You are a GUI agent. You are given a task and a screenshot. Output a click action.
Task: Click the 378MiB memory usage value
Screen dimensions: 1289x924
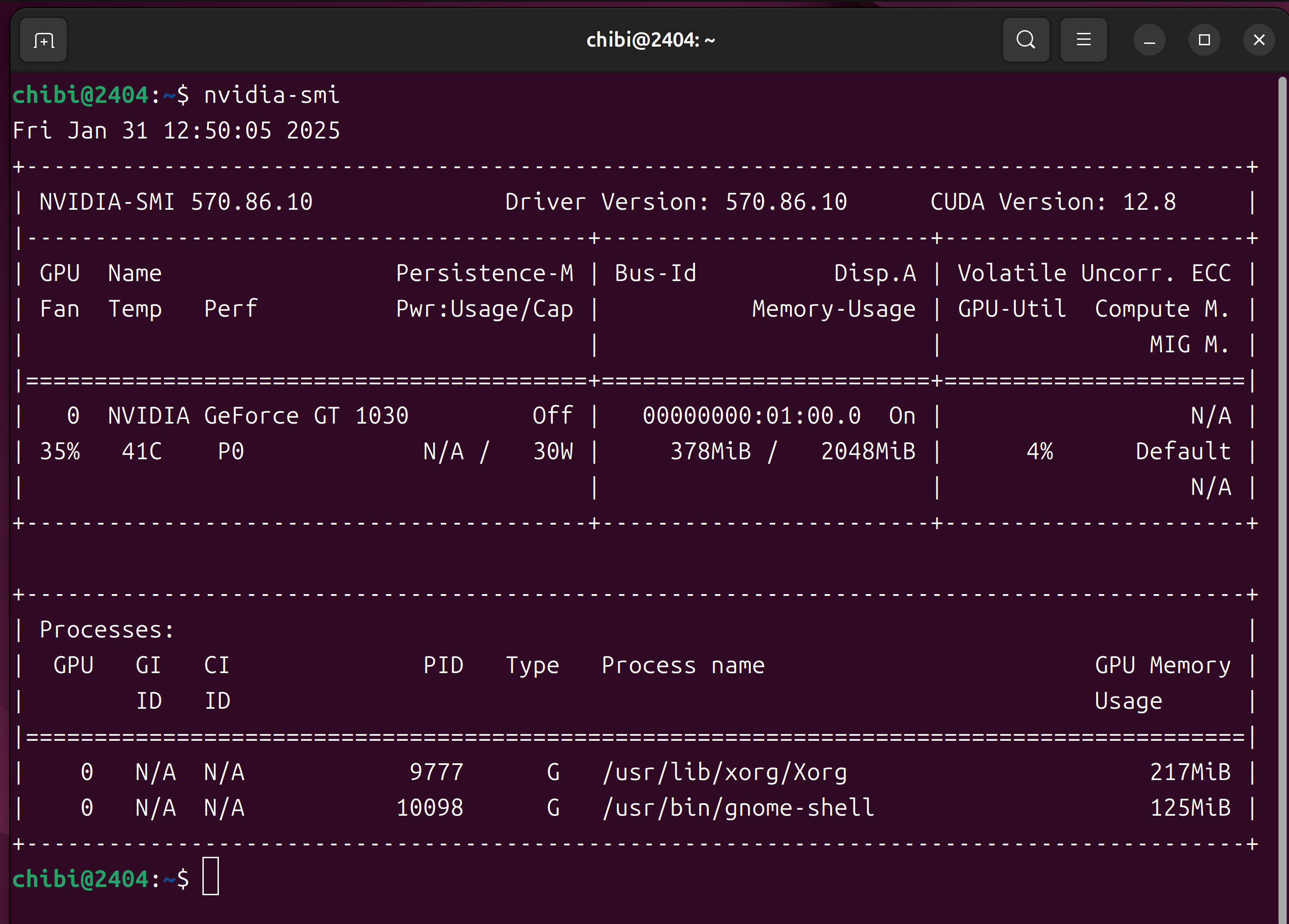coord(711,452)
